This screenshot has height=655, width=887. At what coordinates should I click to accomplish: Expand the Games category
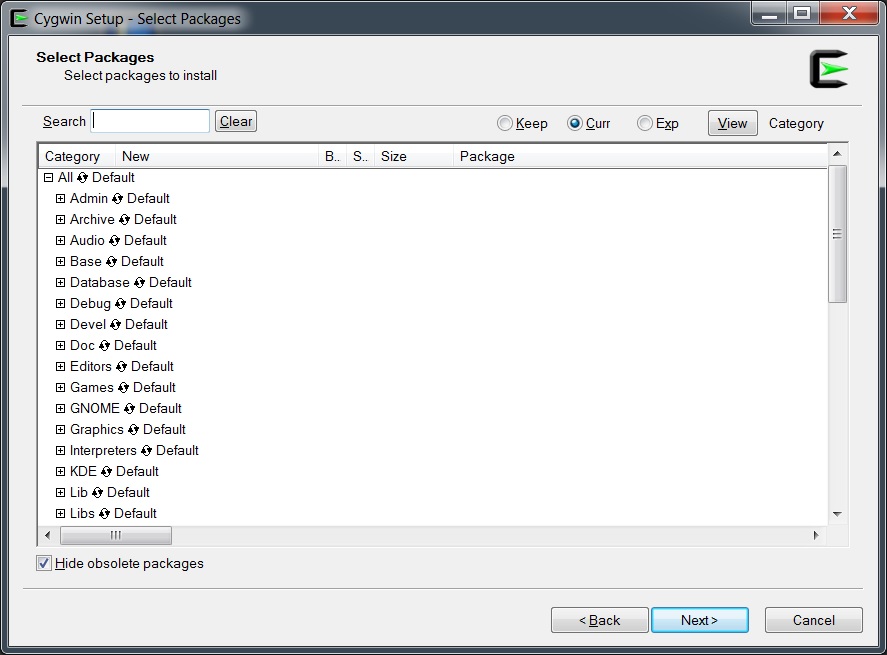[61, 387]
